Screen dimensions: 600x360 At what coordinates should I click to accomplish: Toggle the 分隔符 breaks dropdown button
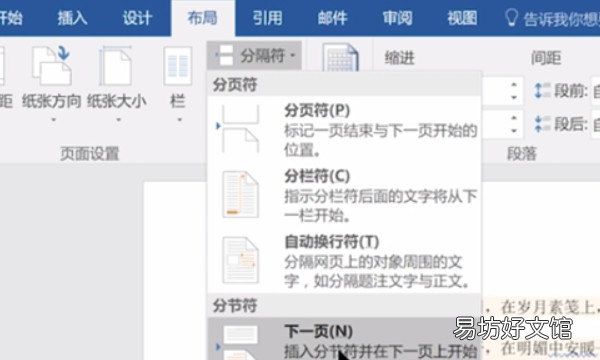tap(254, 55)
